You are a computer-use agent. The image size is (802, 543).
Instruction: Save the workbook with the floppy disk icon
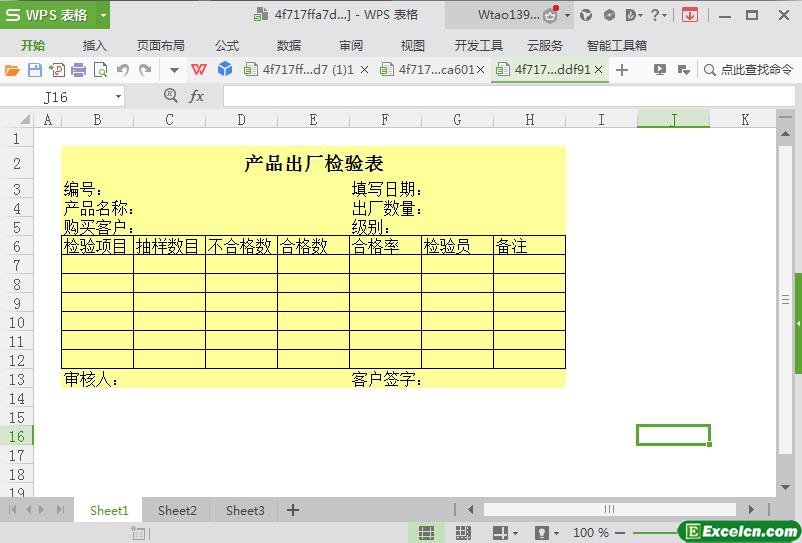coord(35,70)
